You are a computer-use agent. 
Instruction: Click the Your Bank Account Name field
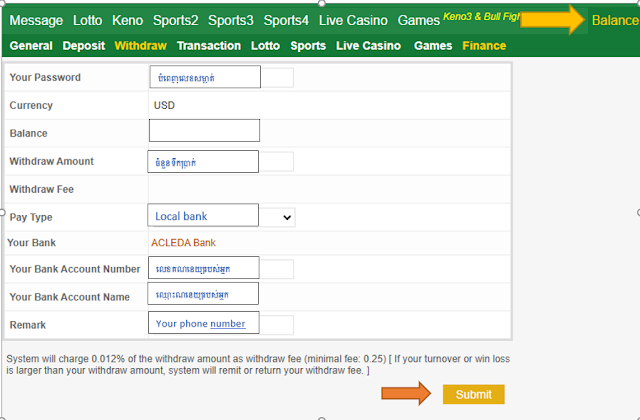point(204,295)
